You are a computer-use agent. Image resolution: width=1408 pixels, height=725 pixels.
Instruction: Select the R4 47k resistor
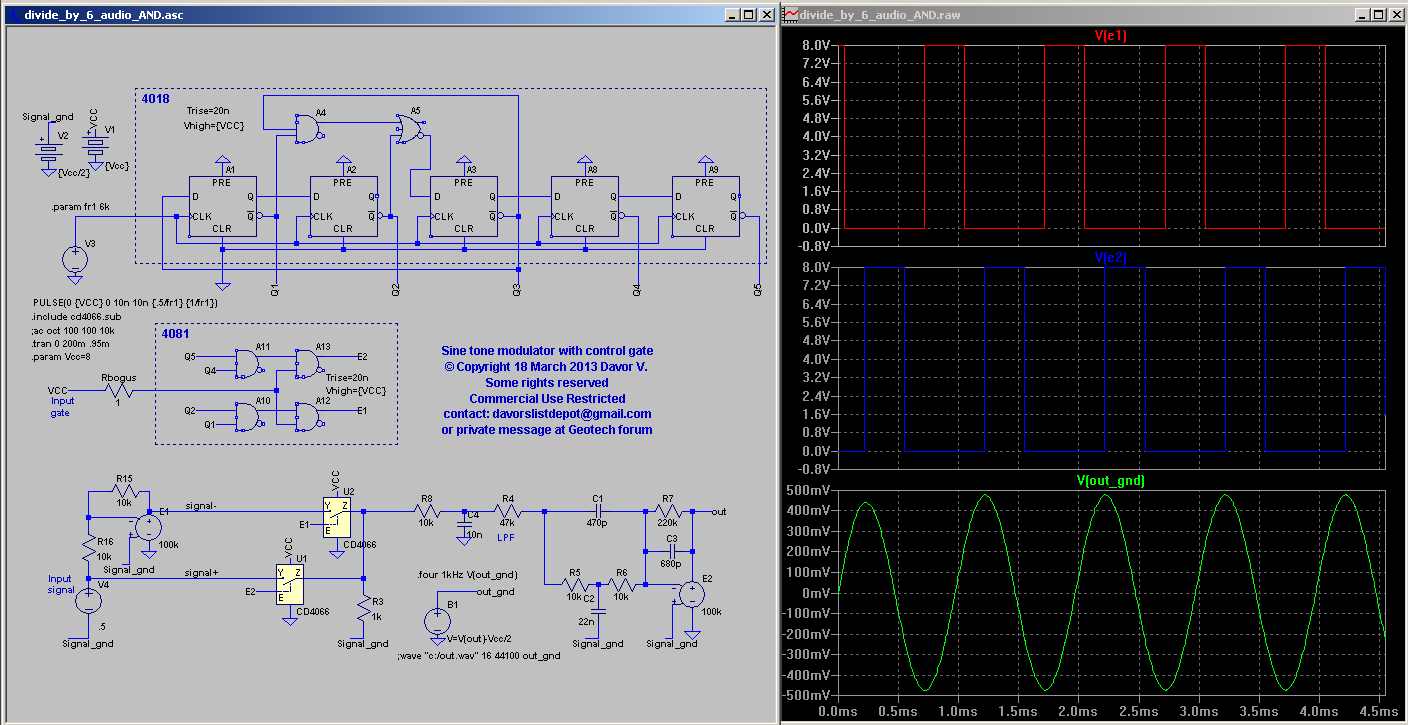click(508, 511)
